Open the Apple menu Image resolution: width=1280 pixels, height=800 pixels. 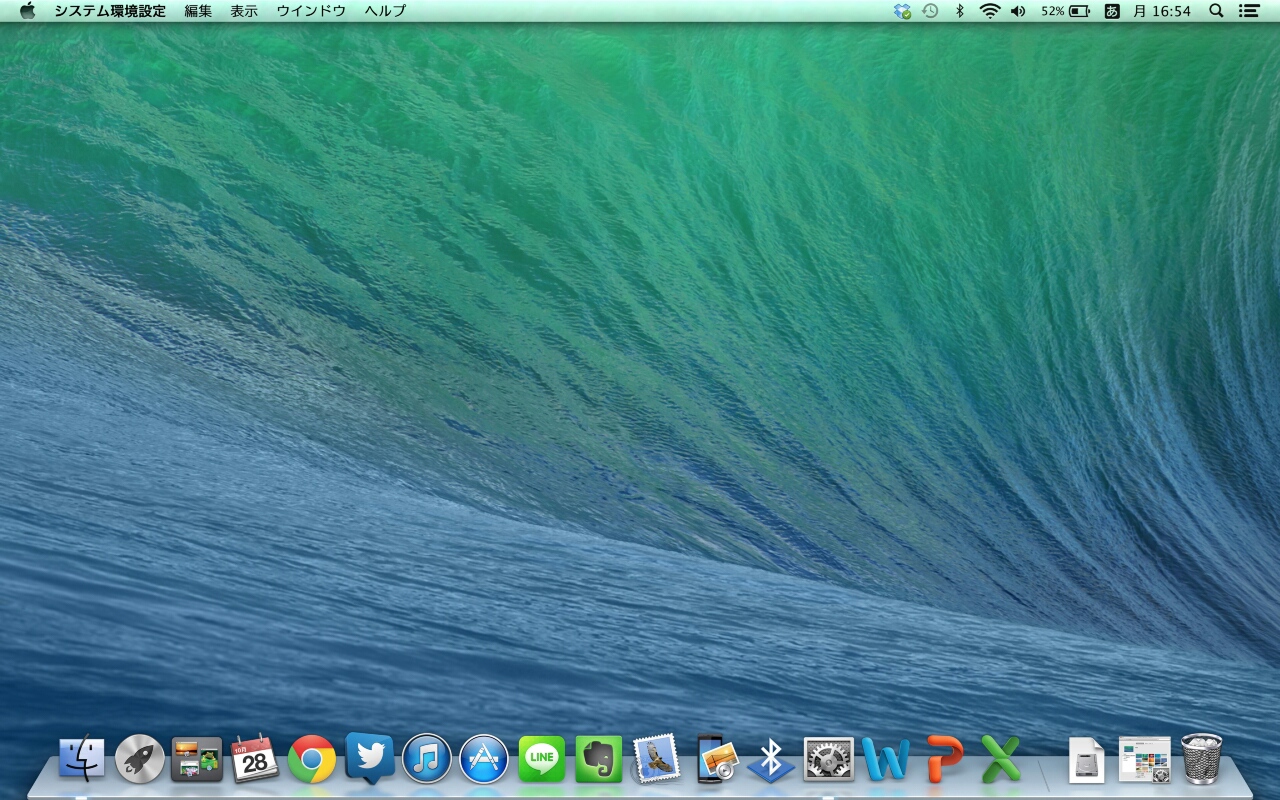tap(27, 11)
